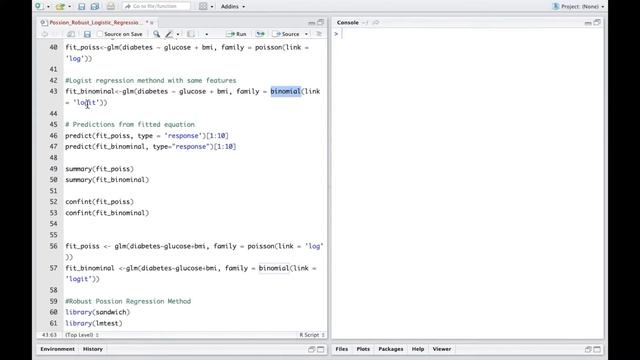
Task: Click the New File icon
Action: click(39, 6)
